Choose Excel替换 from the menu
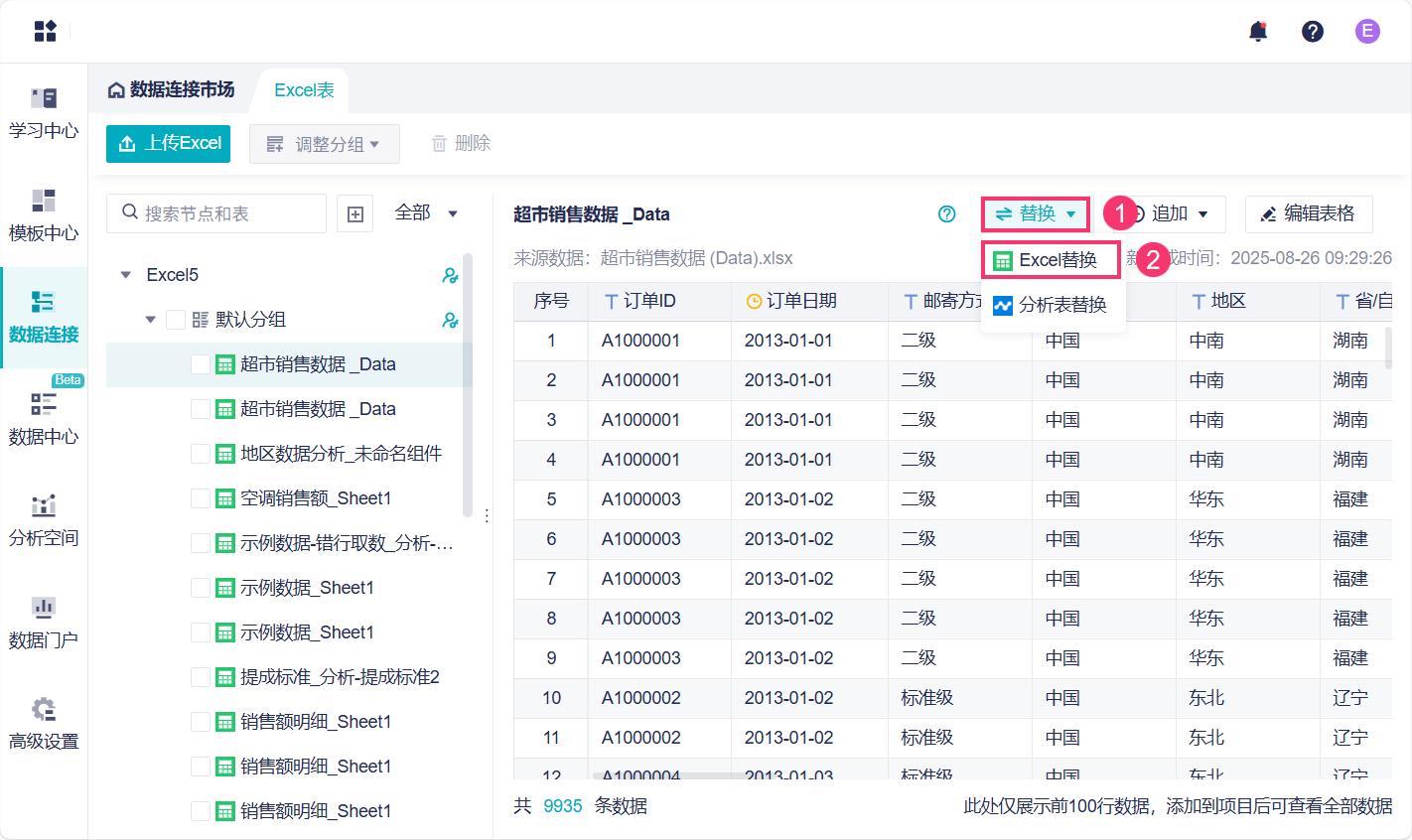This screenshot has height=840, width=1412. (x=1051, y=260)
